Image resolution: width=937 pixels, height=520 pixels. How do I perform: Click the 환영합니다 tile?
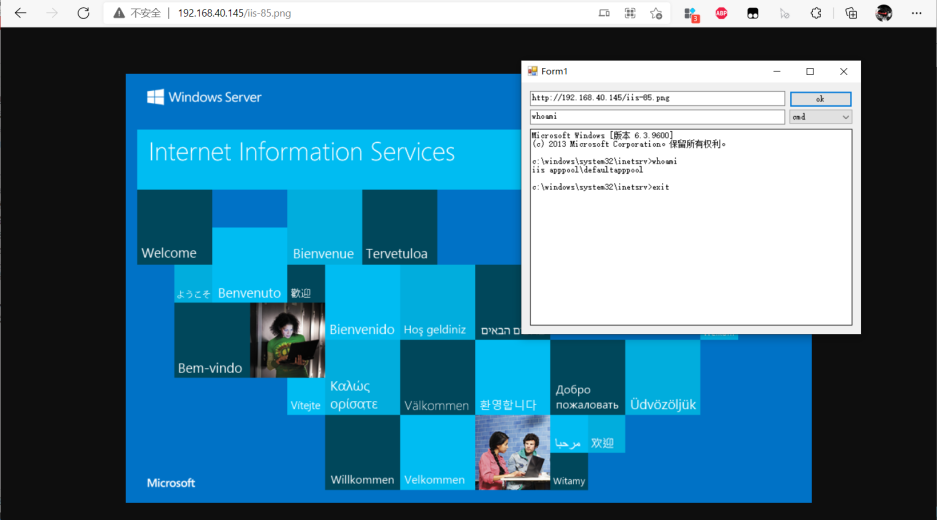pyautogui.click(x=512, y=377)
